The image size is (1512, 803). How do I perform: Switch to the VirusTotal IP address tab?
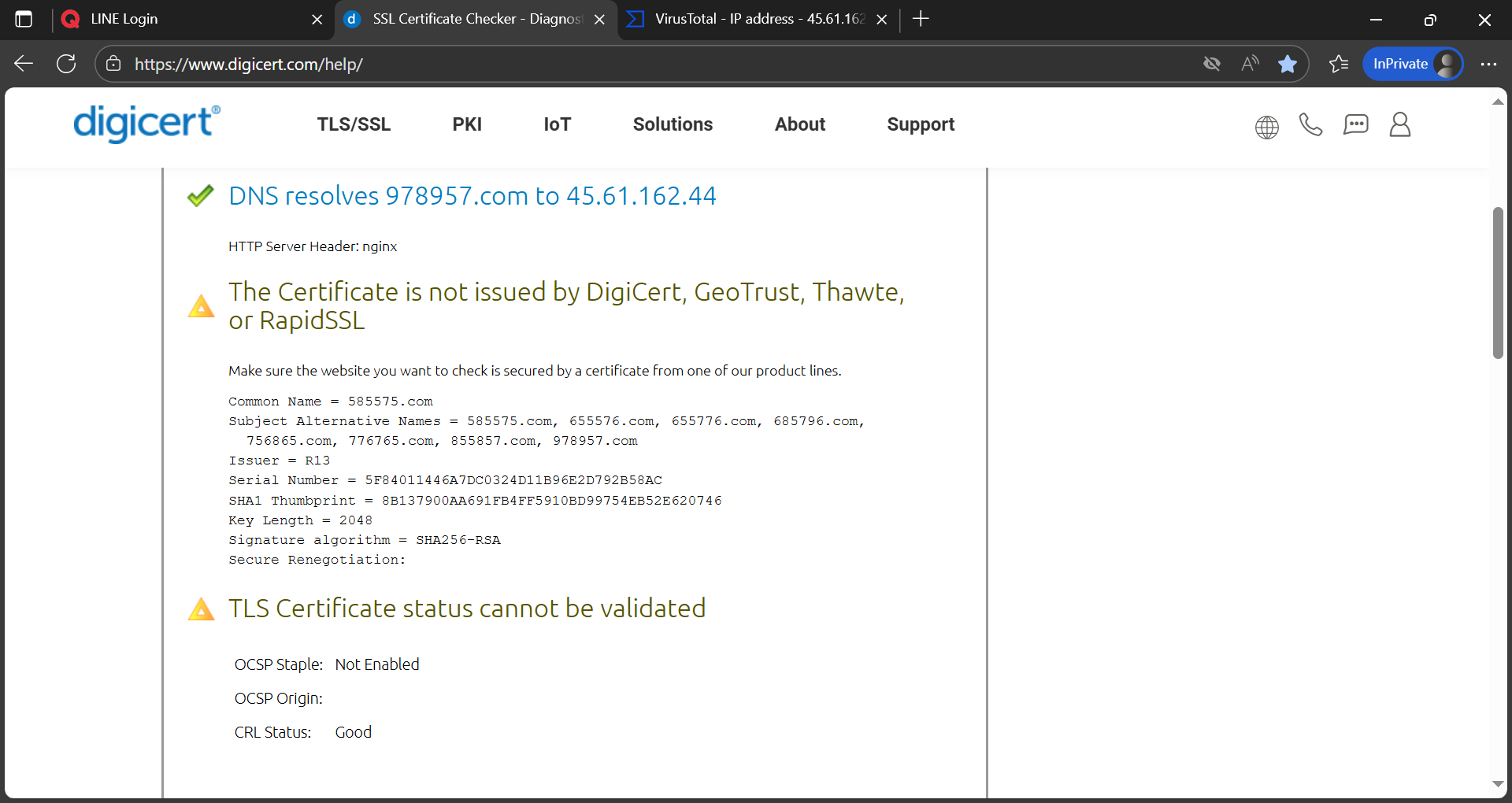coord(758,19)
